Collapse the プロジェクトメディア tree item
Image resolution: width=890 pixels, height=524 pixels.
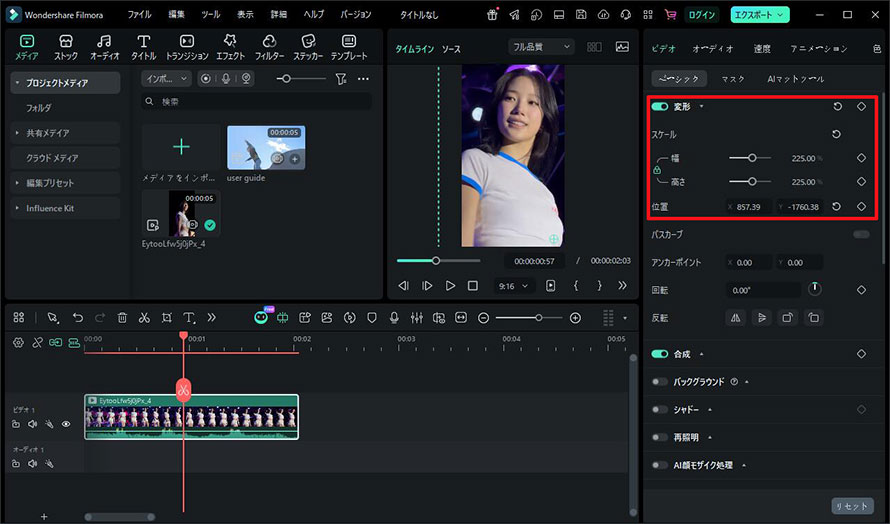[x=17, y=83]
